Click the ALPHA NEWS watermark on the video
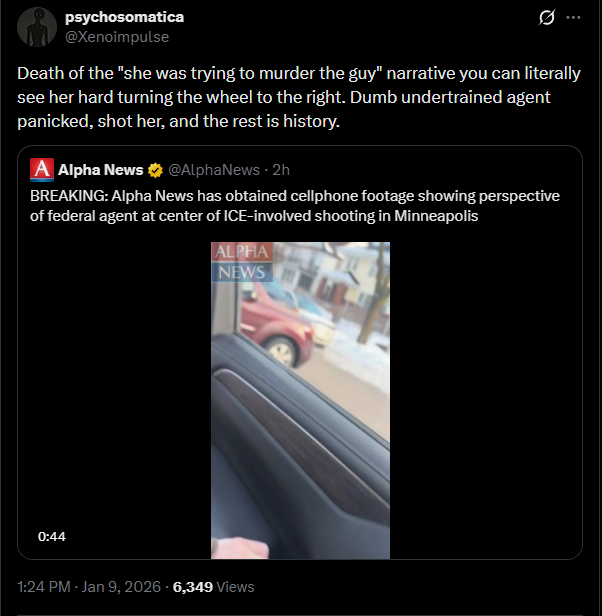 (x=240, y=261)
